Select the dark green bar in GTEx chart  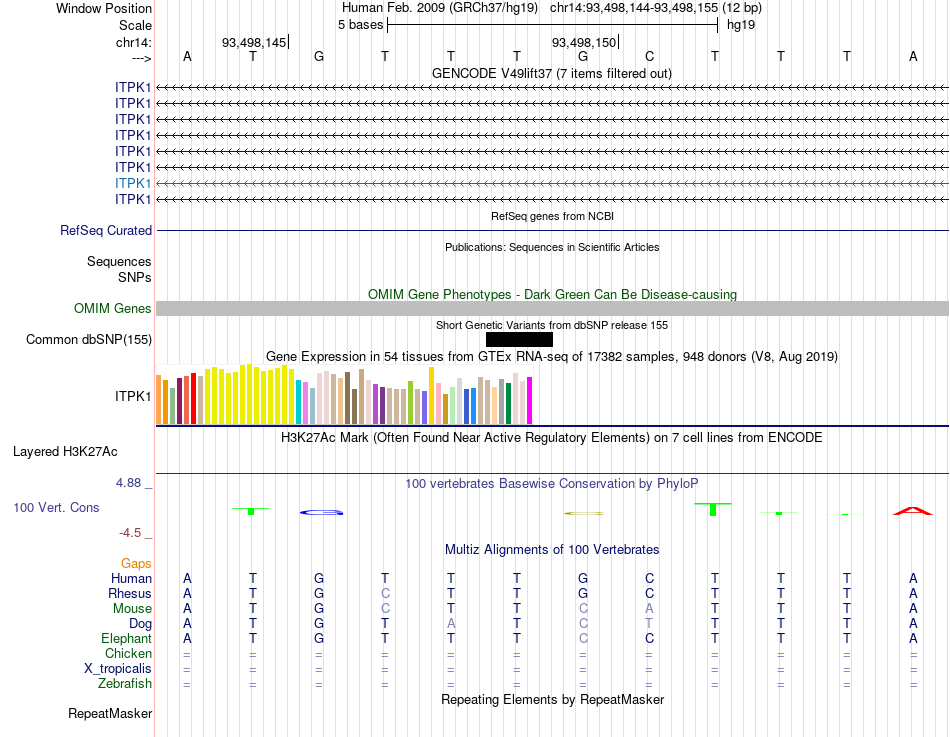tap(508, 404)
